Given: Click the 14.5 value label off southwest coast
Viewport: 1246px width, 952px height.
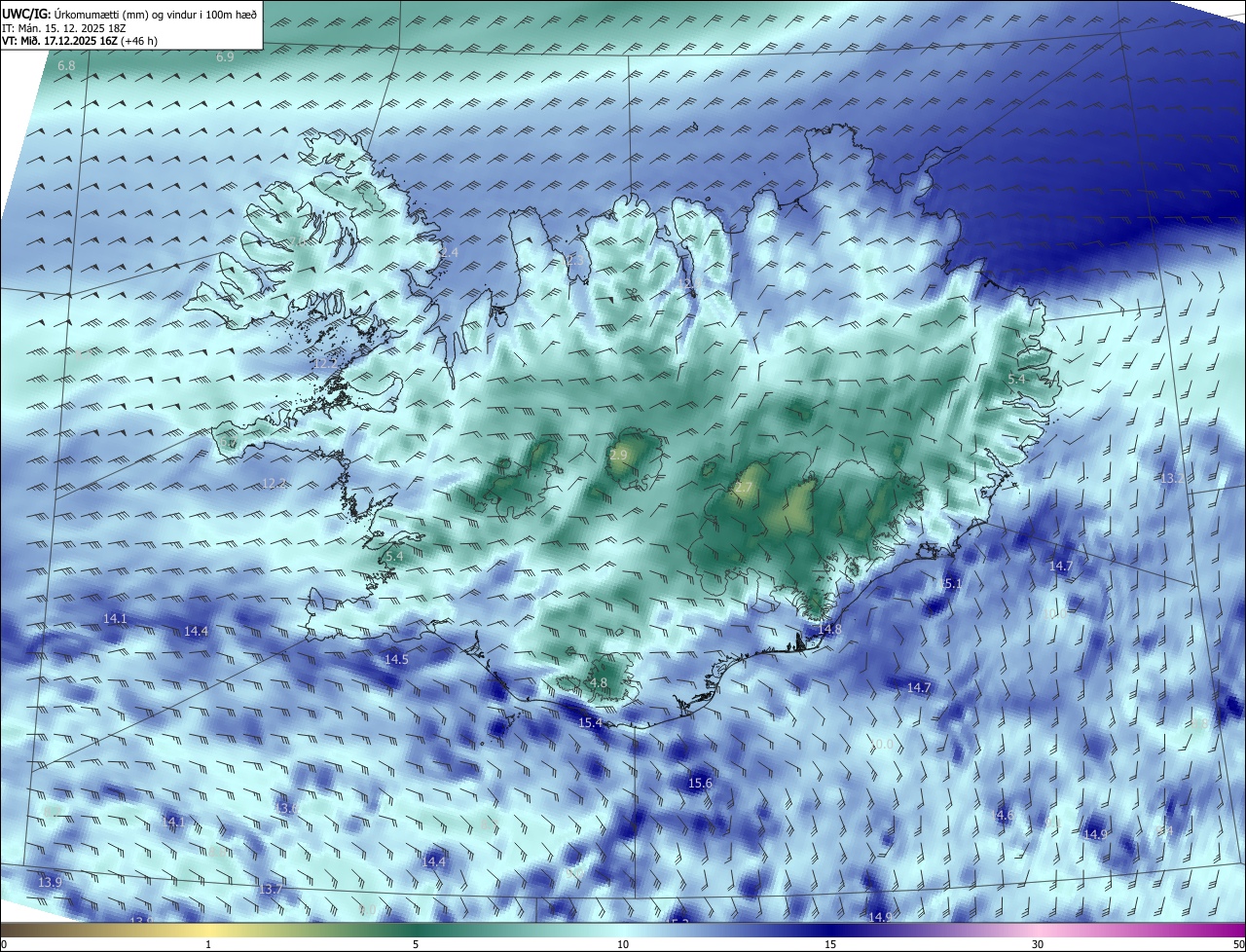Looking at the screenshot, I should [396, 659].
